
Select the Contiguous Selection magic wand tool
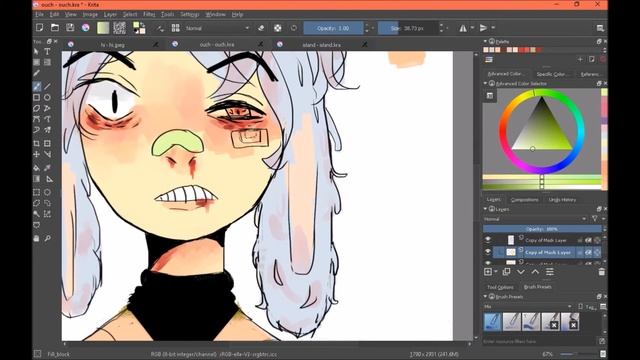tap(36, 214)
